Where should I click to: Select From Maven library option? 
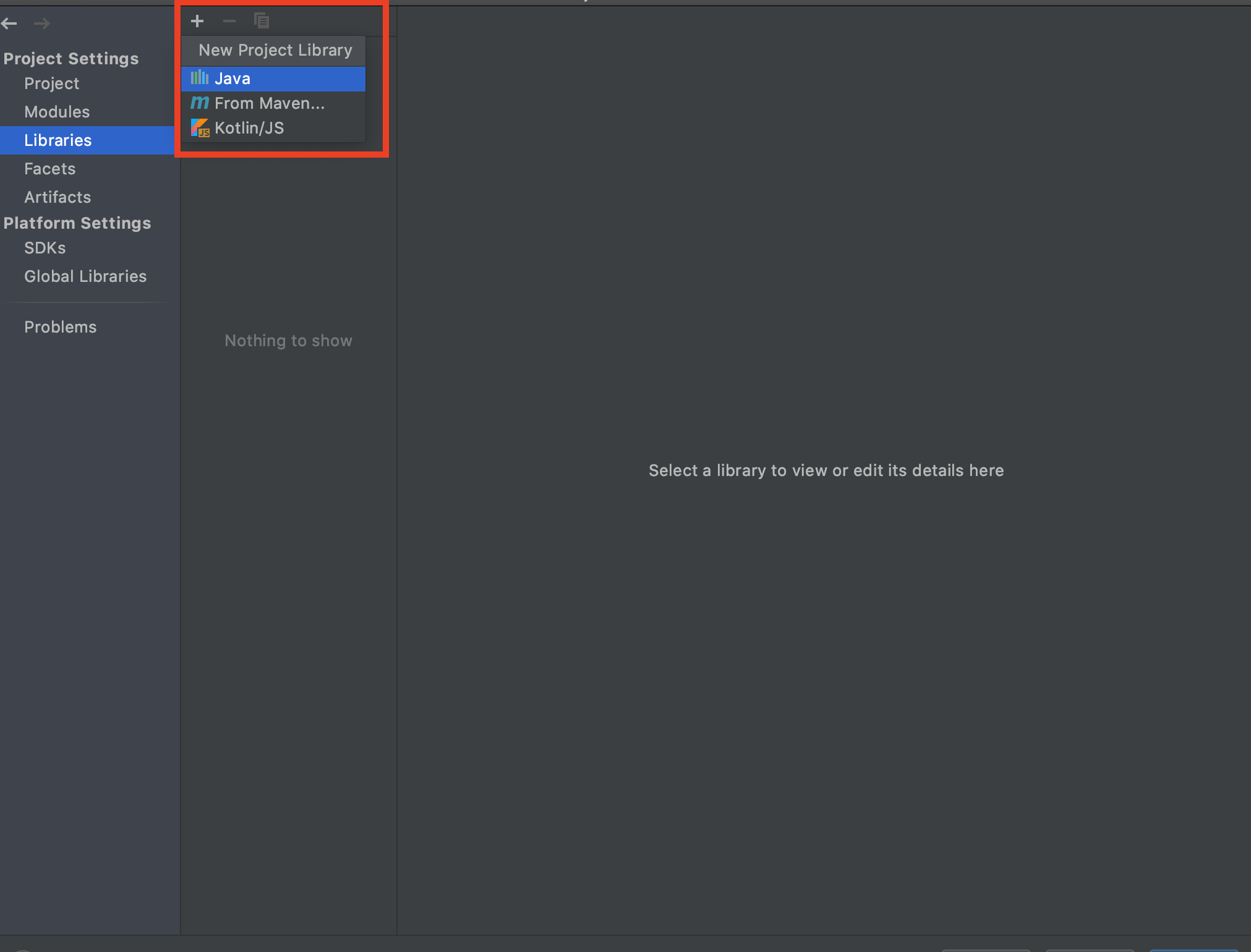pyautogui.click(x=270, y=103)
